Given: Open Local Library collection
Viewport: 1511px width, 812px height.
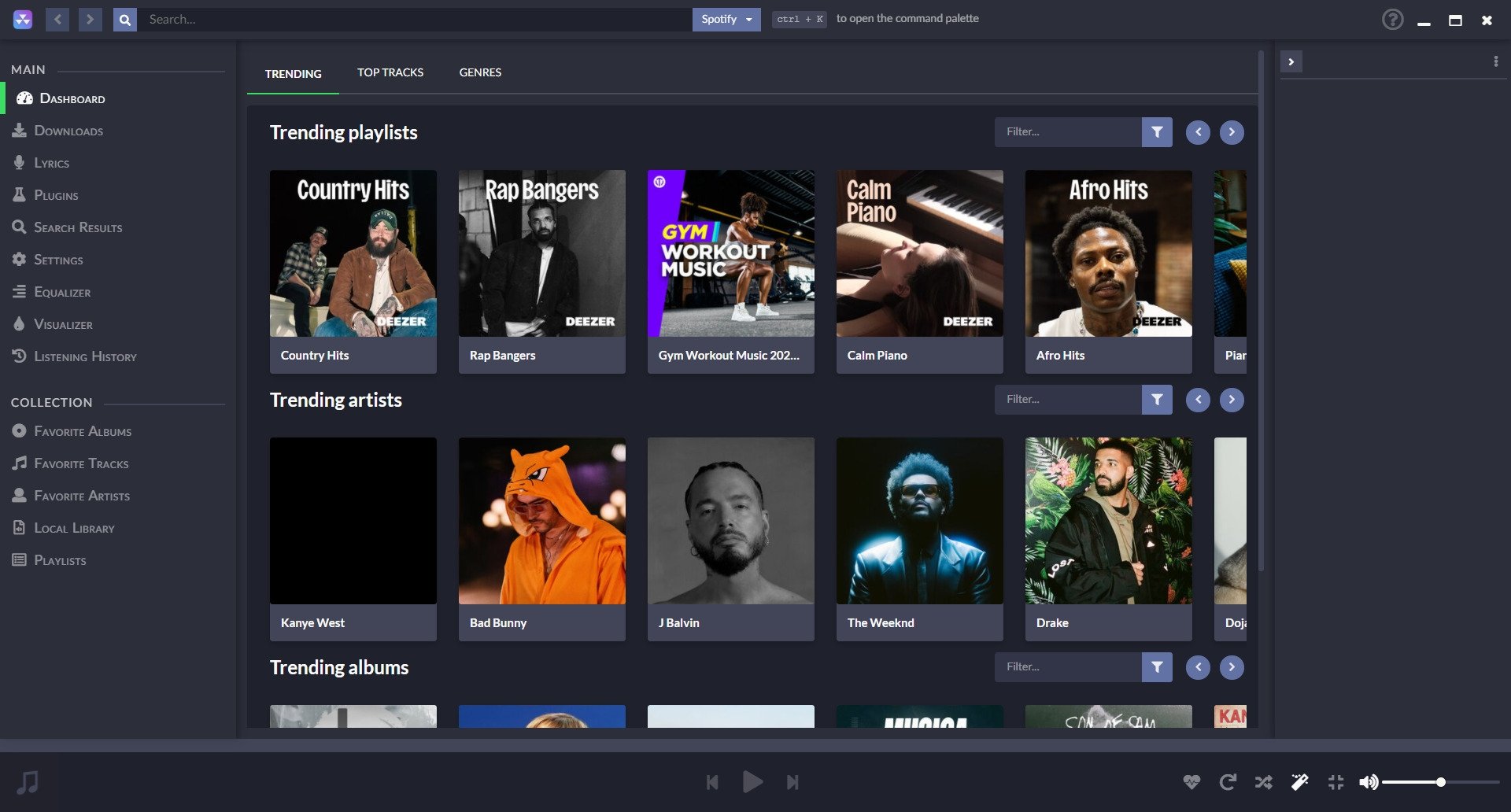Looking at the screenshot, I should coord(118,528).
